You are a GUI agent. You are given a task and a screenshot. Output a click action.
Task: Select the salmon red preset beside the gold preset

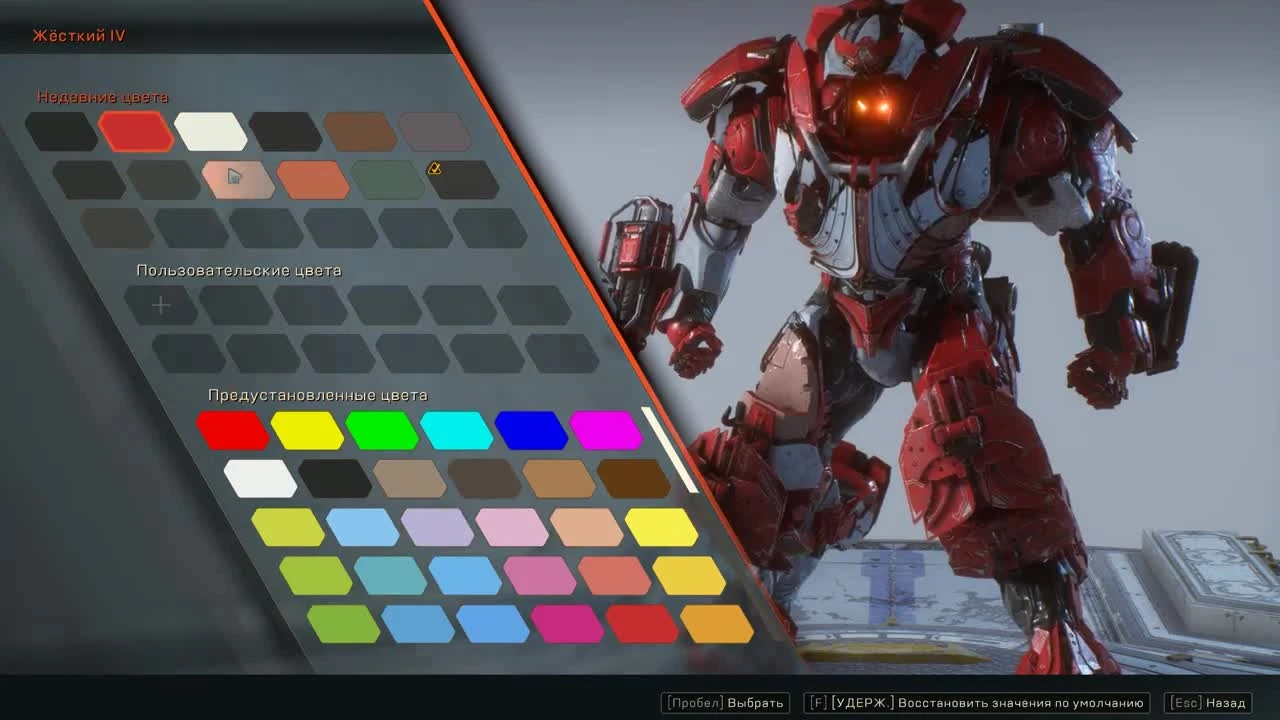point(615,575)
